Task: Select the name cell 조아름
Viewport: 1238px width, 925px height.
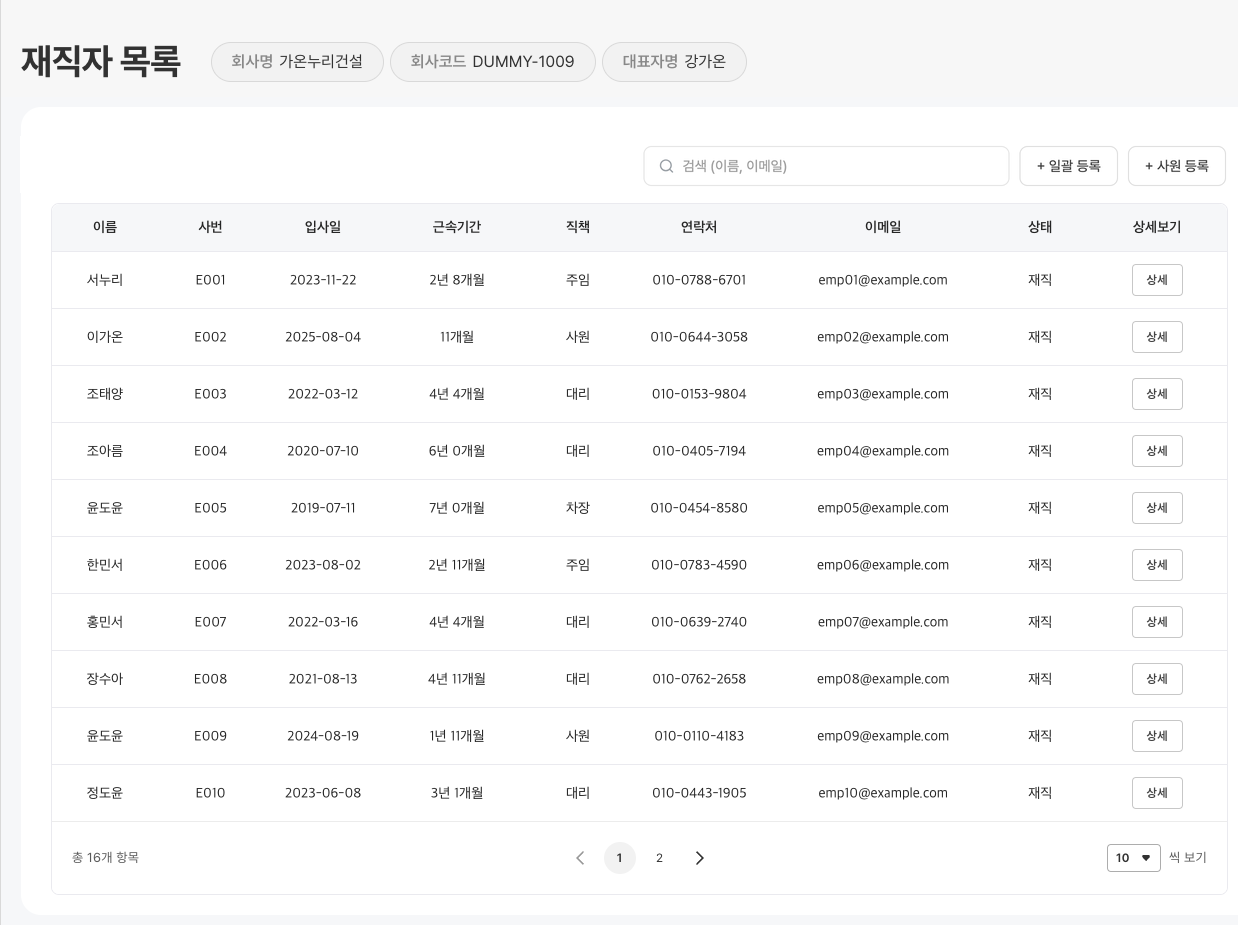Action: point(105,451)
